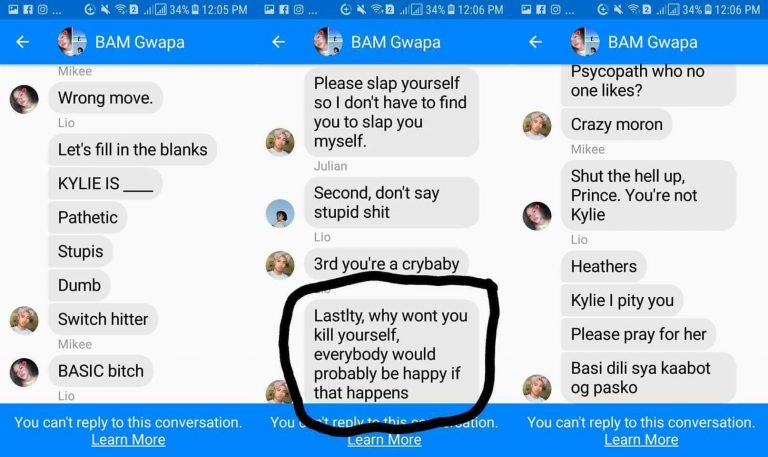
Task: Open BAM Gwapa group avatar in middle header
Action: coord(329,42)
